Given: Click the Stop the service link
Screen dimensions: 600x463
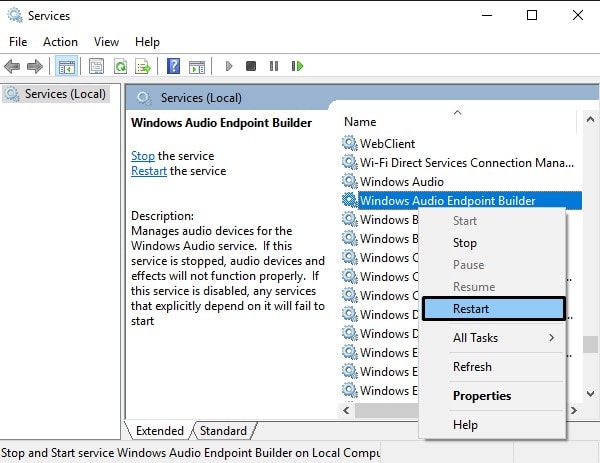Looking at the screenshot, I should click(142, 156).
